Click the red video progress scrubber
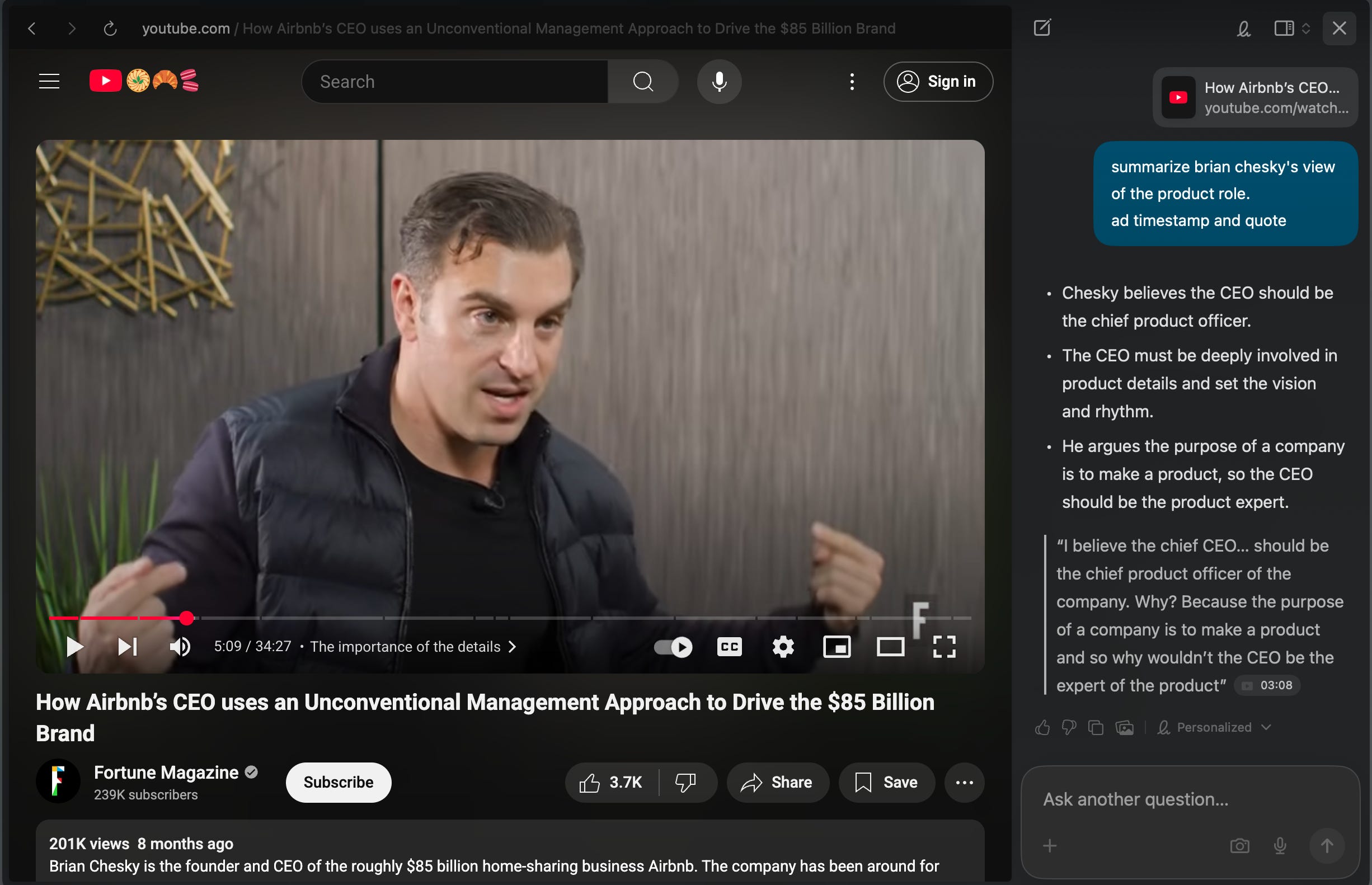Screen dimensions: 1372x885 point(186,618)
